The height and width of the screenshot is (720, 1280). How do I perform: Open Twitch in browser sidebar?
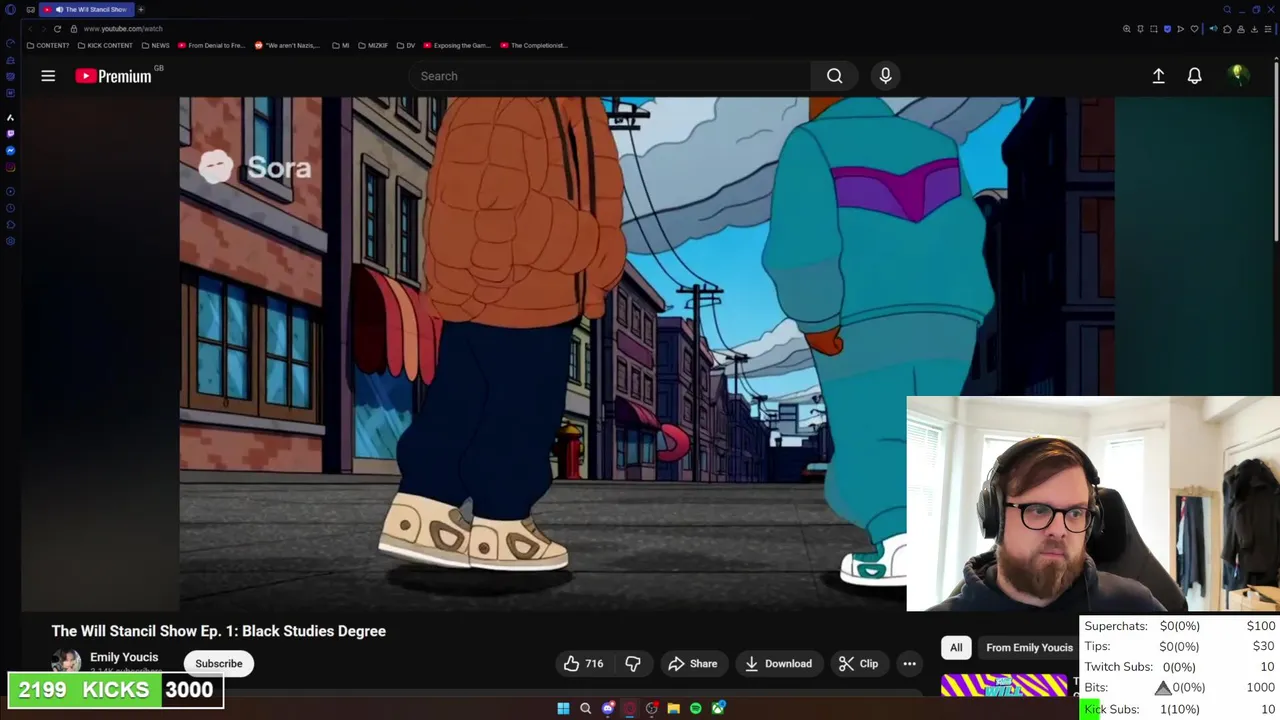click(x=10, y=134)
